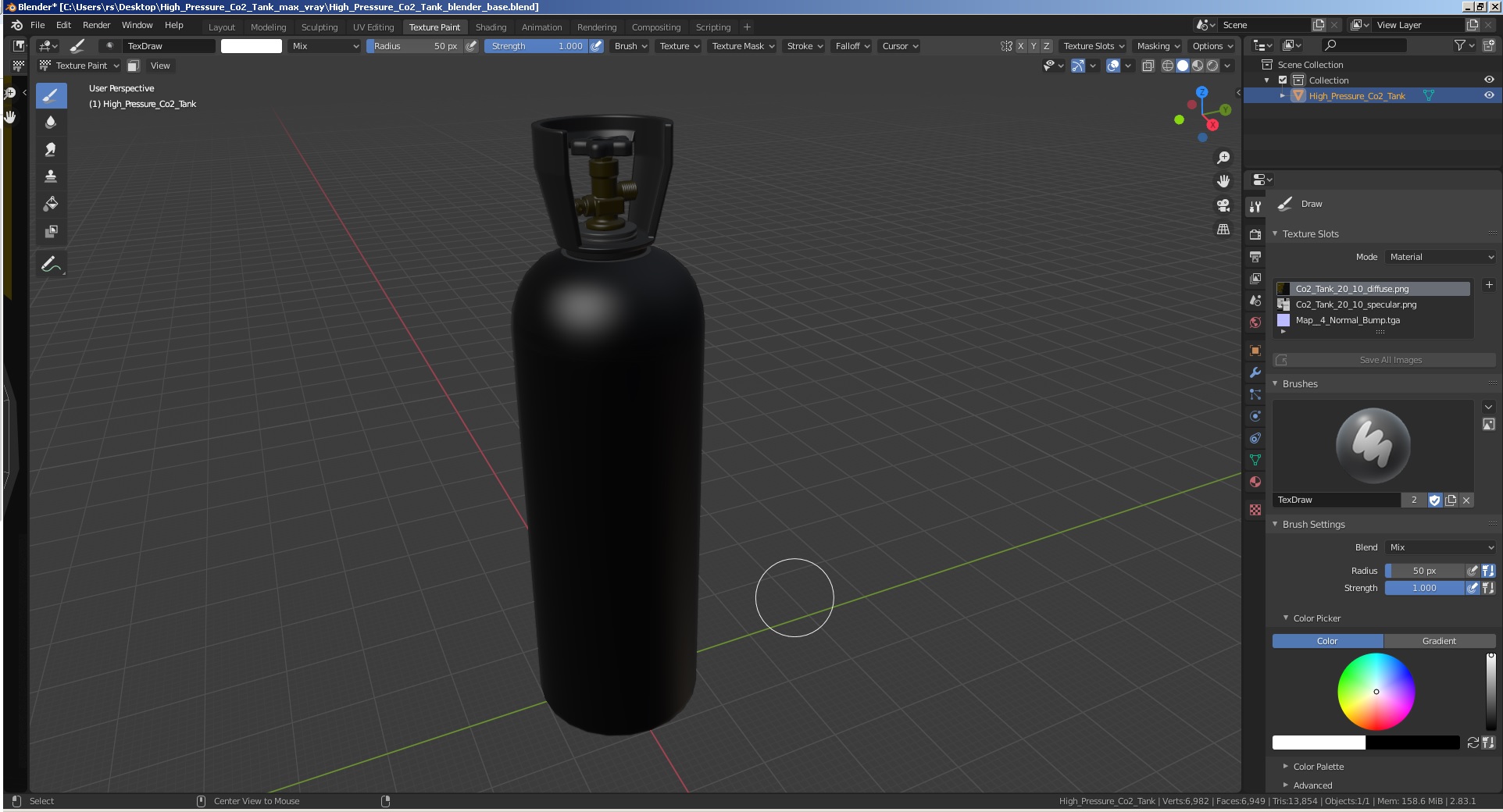Select the Mask tool

click(x=51, y=231)
